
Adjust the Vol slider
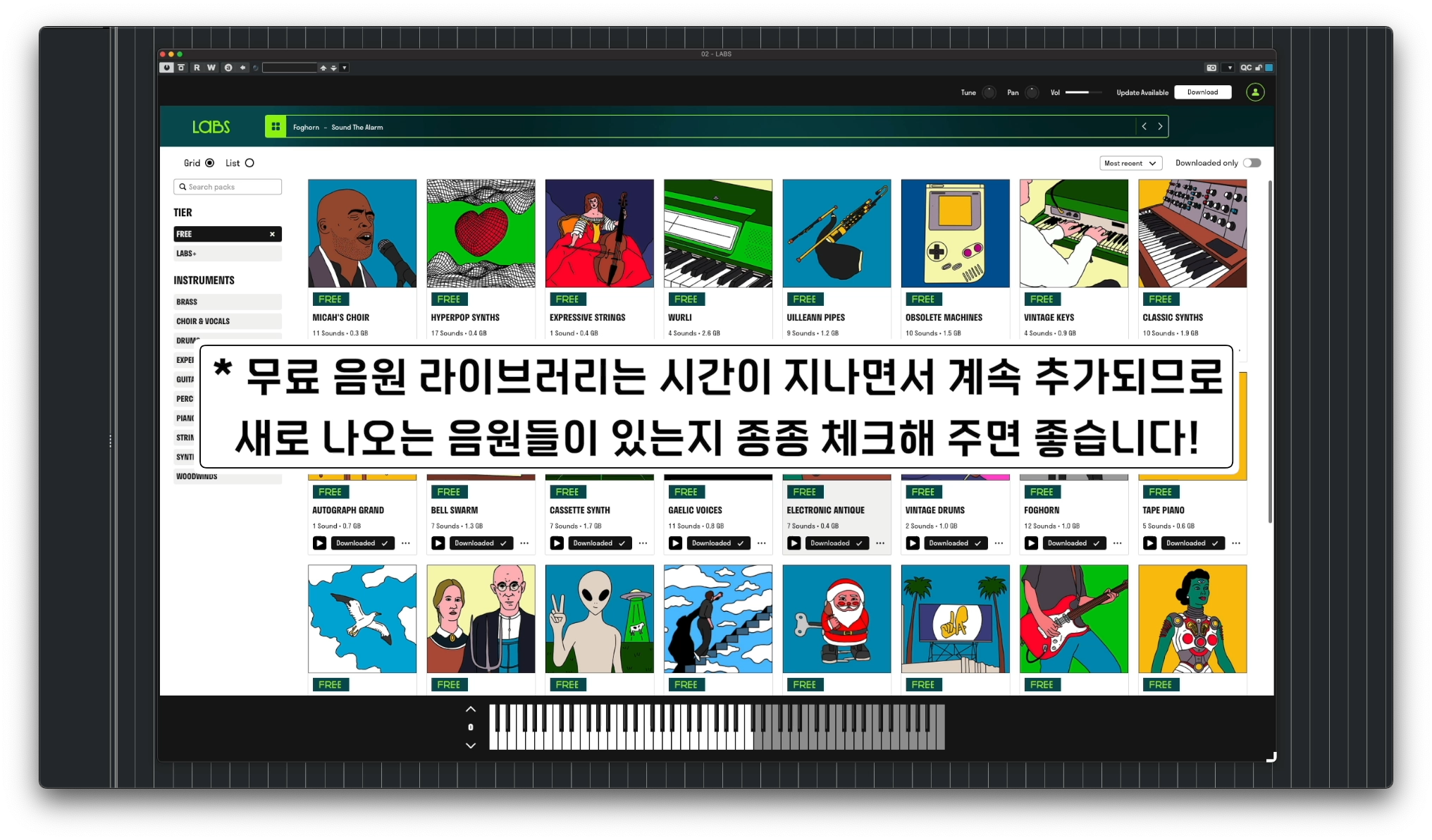point(1083,92)
